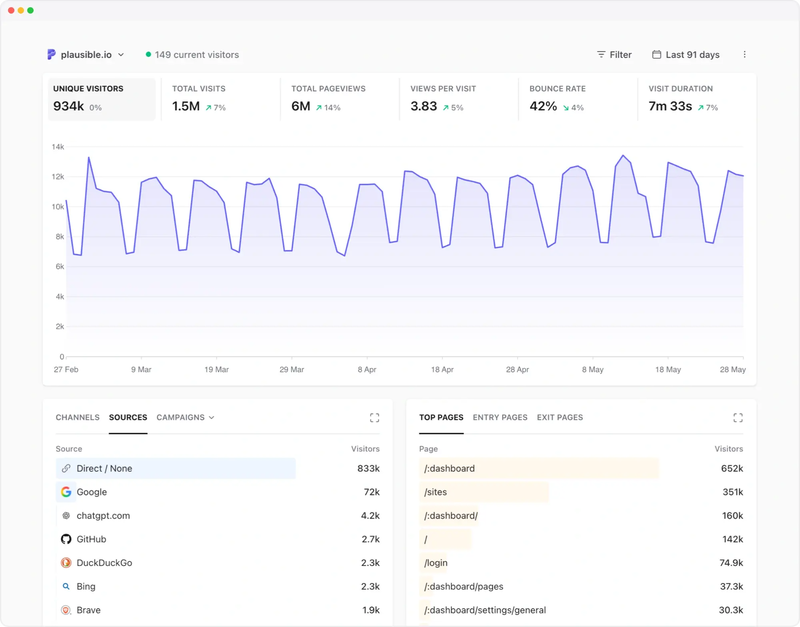Click the Direct / None link icon

pos(66,468)
